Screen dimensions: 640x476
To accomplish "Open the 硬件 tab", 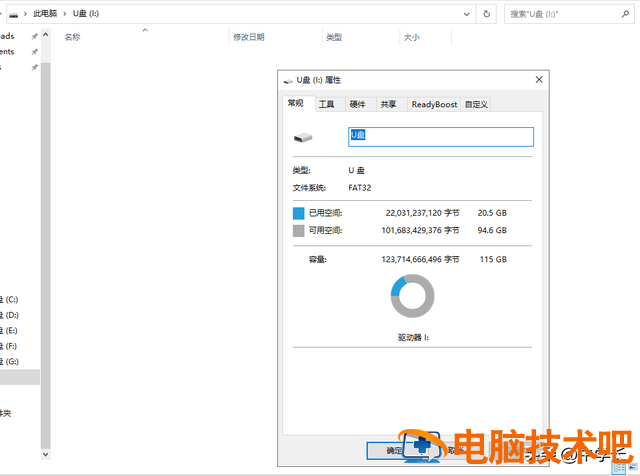I will click(x=357, y=104).
